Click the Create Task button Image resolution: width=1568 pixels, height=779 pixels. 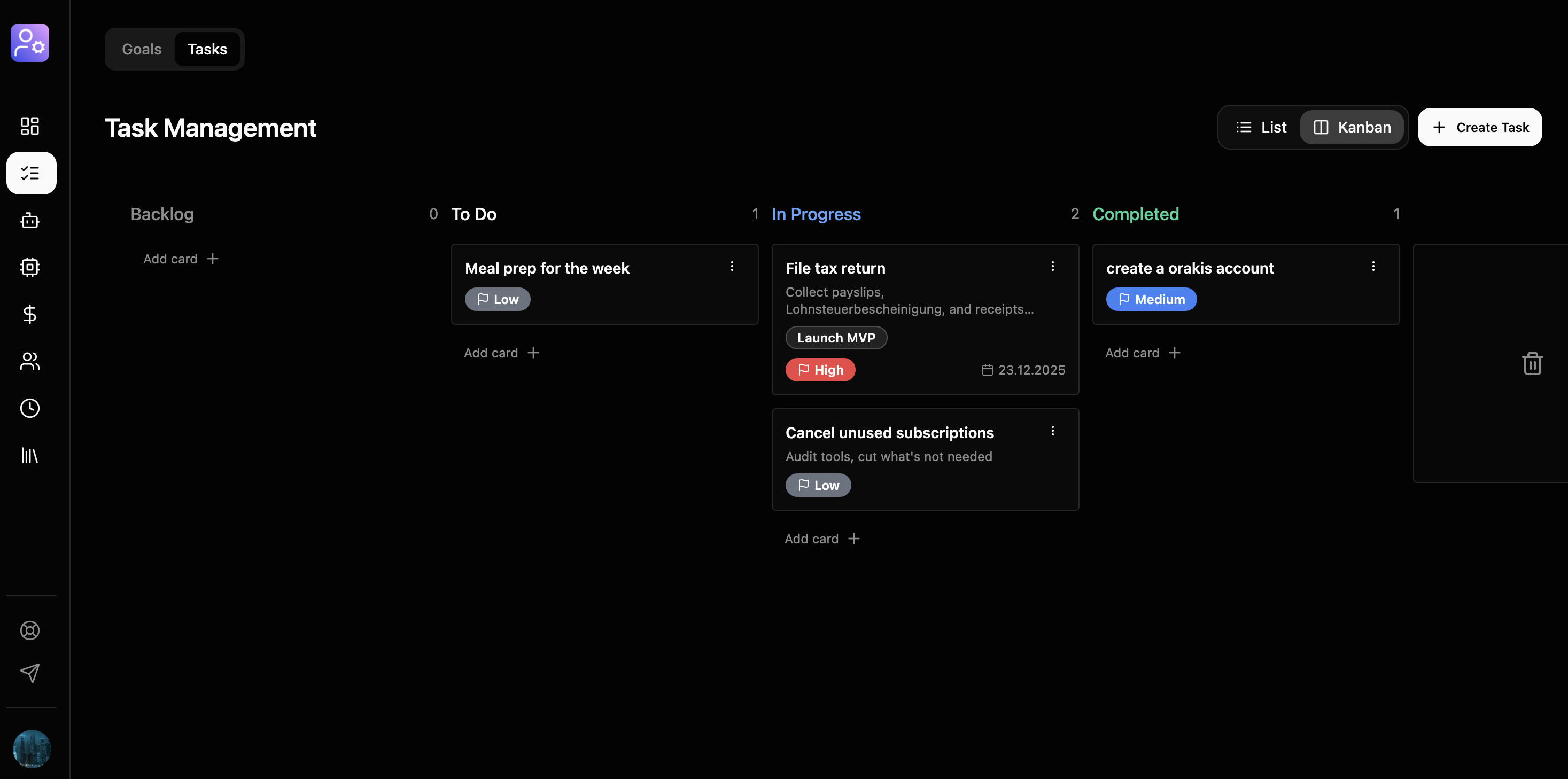click(x=1479, y=127)
